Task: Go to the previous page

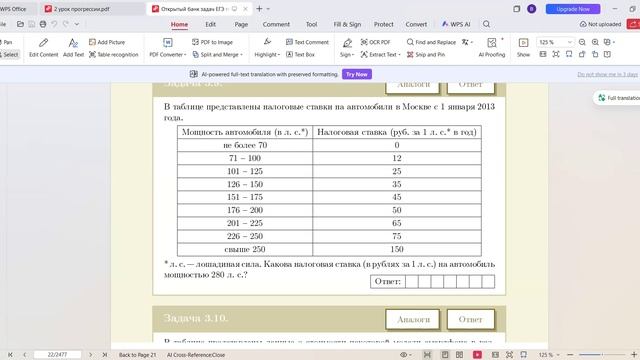Action: point(24,355)
